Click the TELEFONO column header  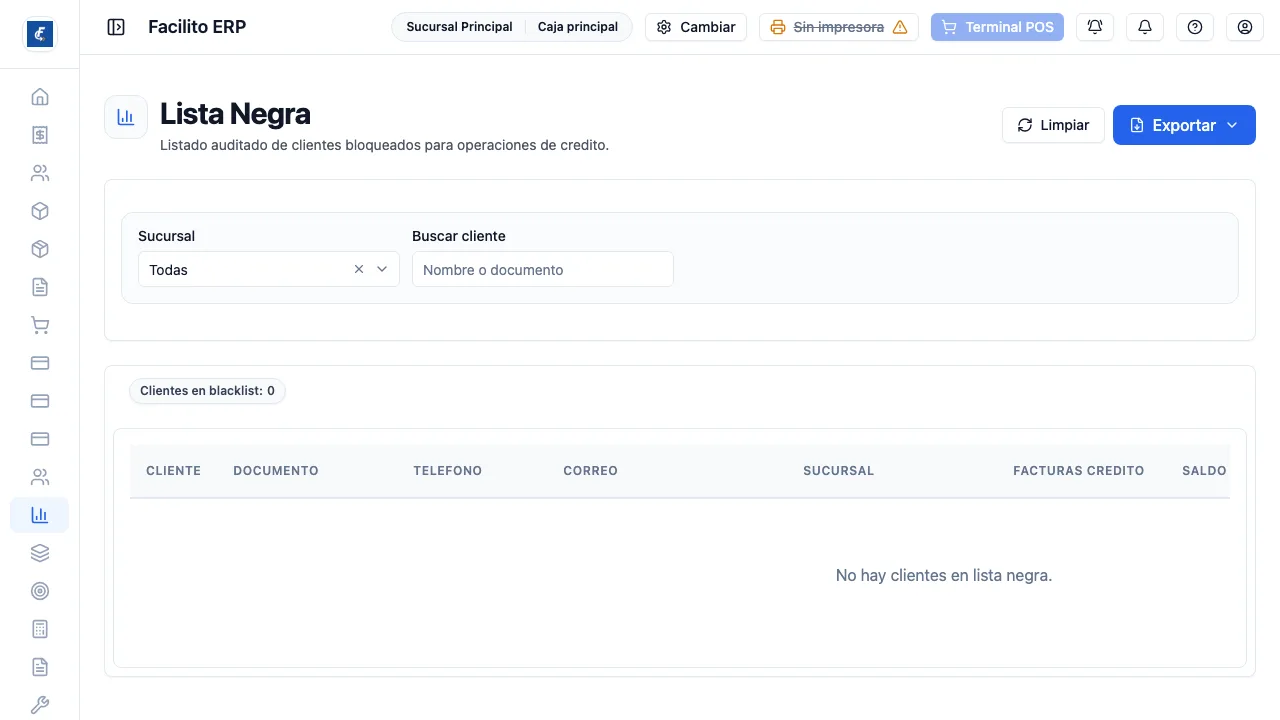pos(448,470)
